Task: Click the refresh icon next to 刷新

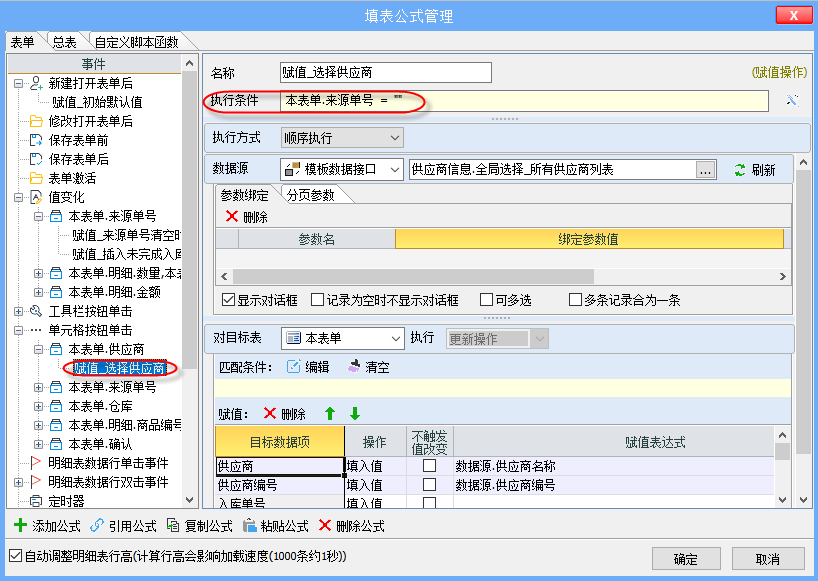Action: coord(740,170)
